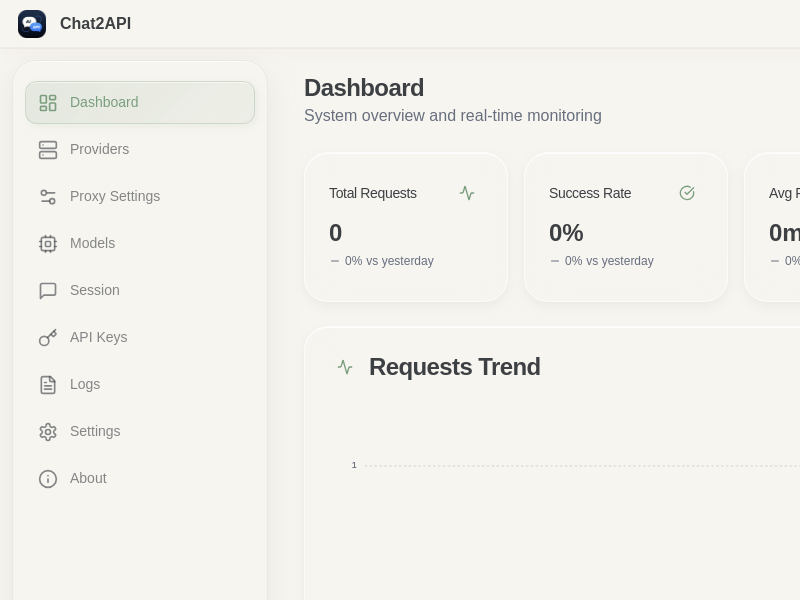Click the Dashboard page heading
800x600 pixels.
pos(364,88)
